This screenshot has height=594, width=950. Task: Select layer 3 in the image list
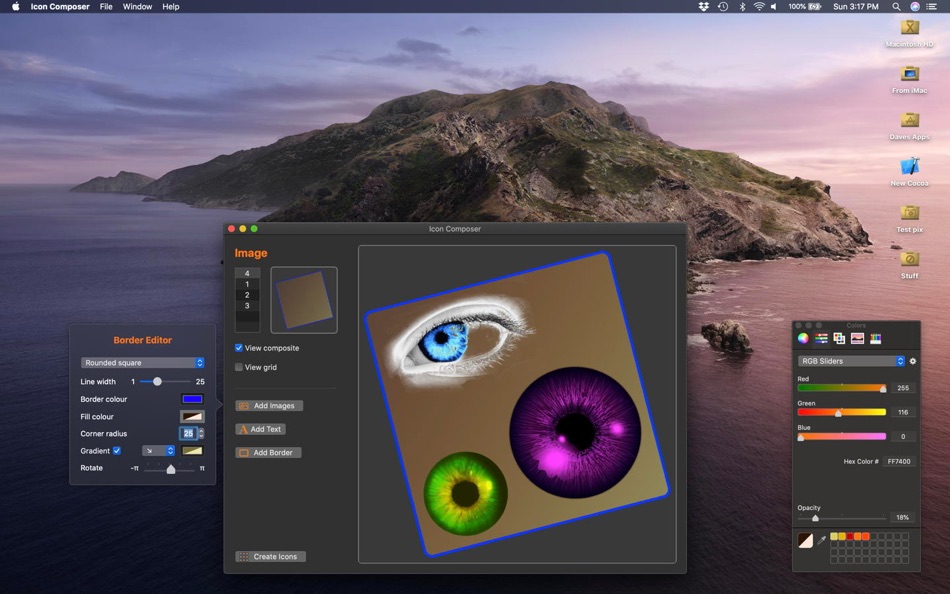coord(247,306)
